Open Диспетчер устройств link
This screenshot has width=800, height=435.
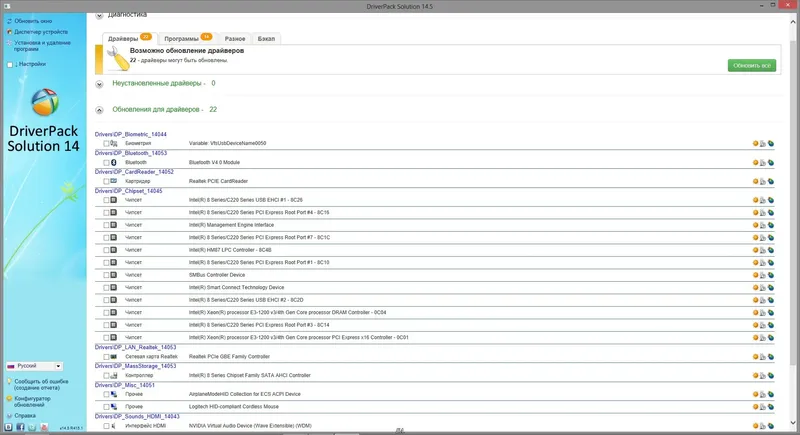tap(41, 32)
